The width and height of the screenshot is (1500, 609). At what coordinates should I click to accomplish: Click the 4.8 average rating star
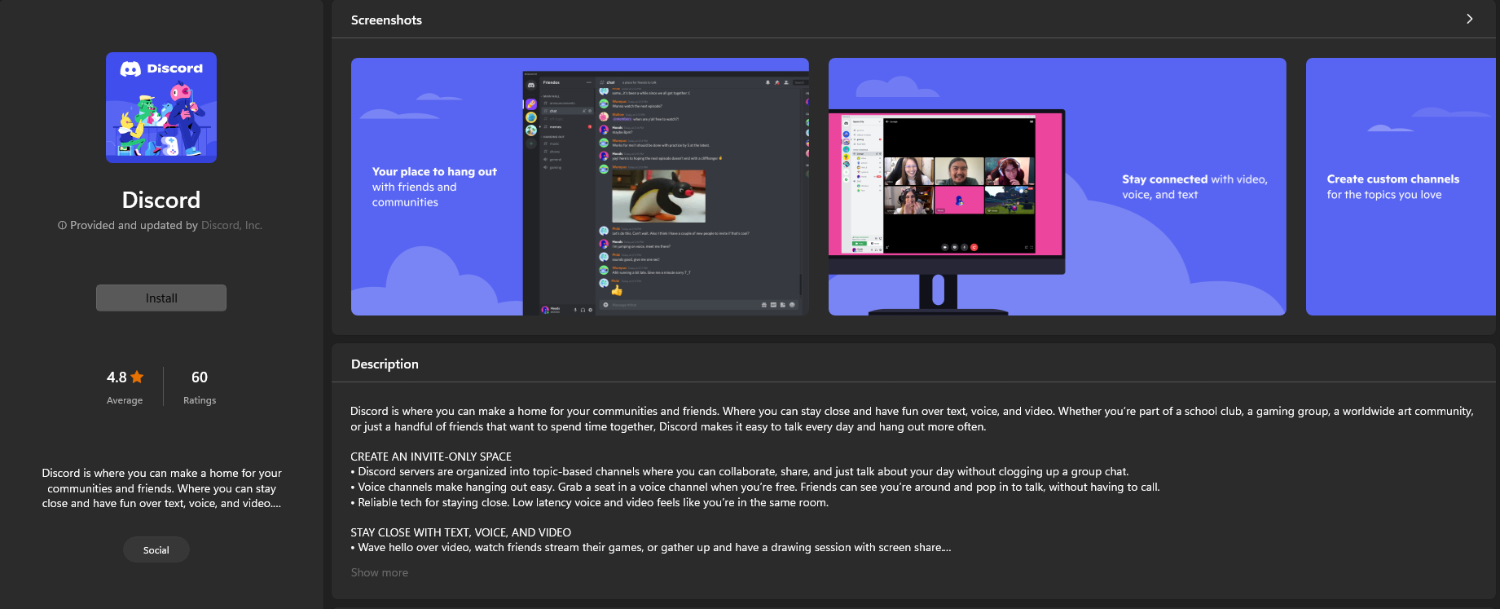click(137, 377)
